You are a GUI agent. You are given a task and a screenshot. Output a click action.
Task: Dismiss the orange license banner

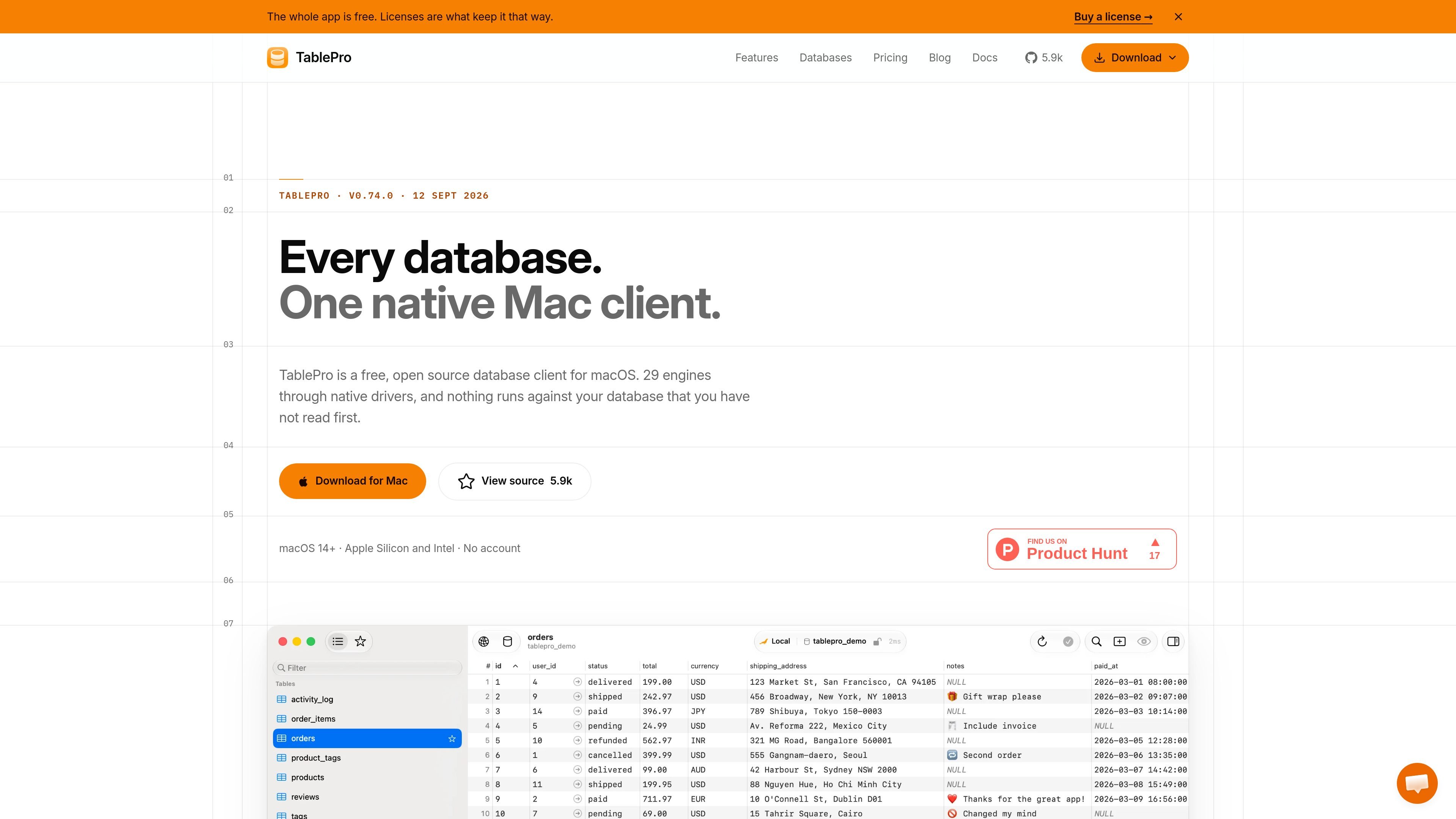(1178, 17)
